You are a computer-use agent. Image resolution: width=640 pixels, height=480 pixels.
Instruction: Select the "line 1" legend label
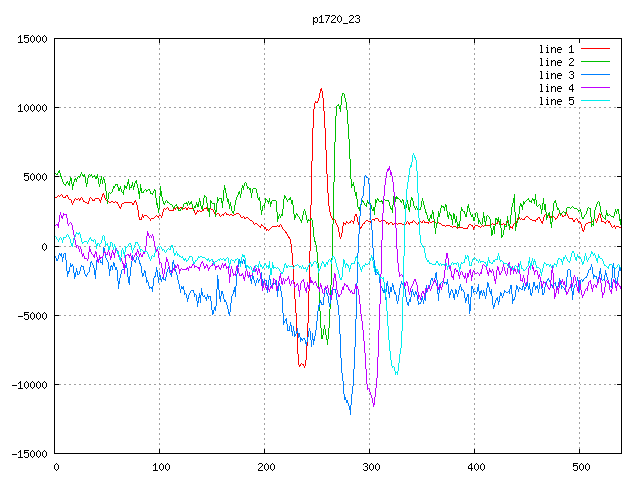coord(557,49)
